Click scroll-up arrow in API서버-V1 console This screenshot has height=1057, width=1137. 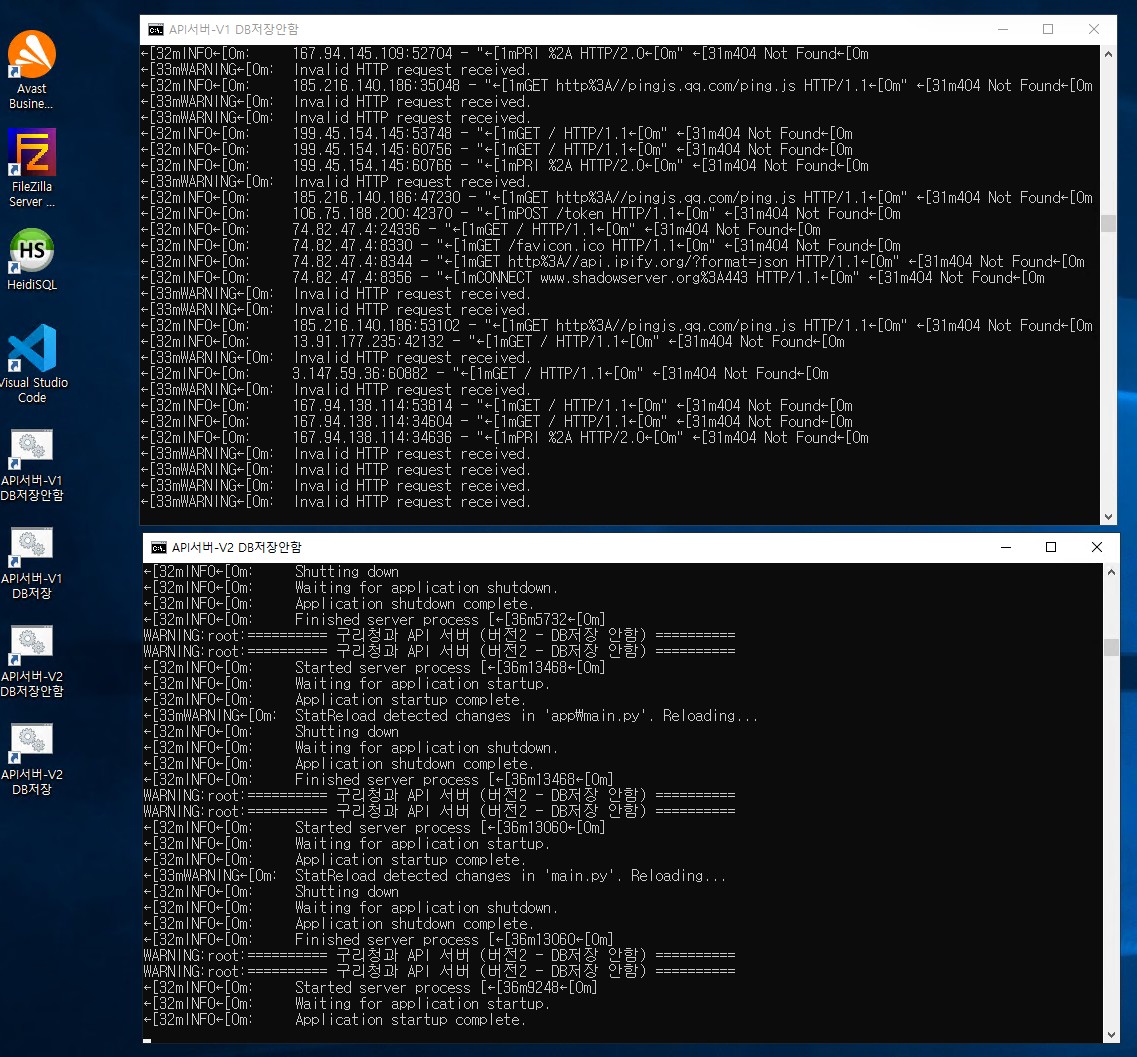[x=1108, y=53]
